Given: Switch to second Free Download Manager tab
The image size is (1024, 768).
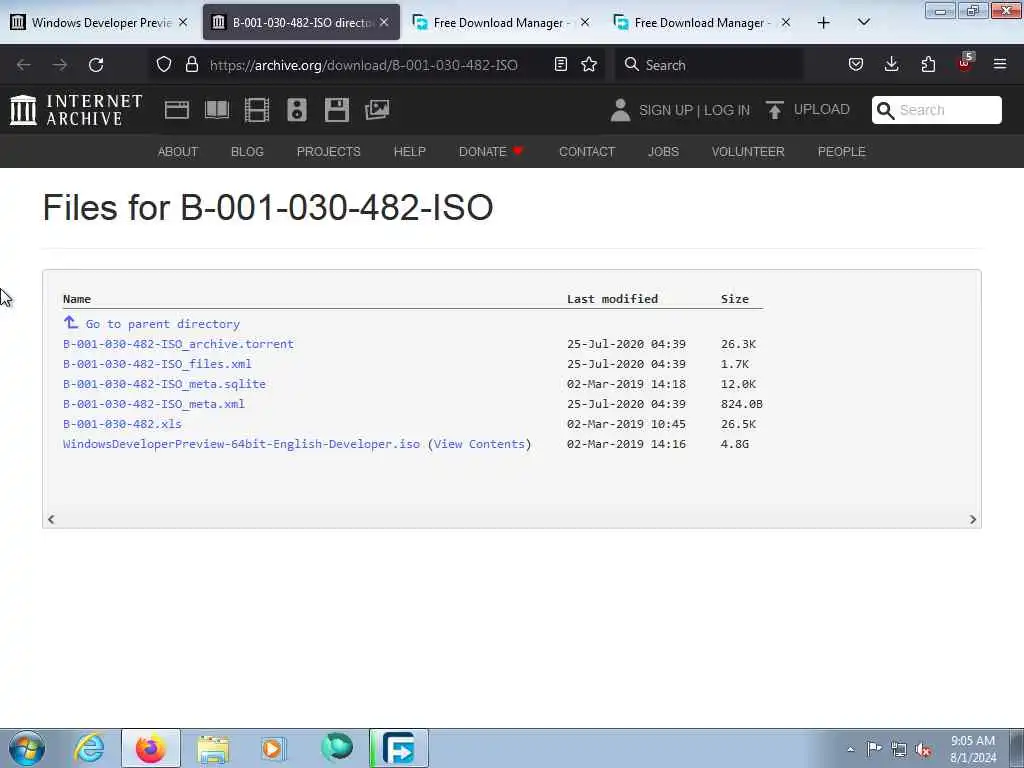Looking at the screenshot, I should 703,22.
